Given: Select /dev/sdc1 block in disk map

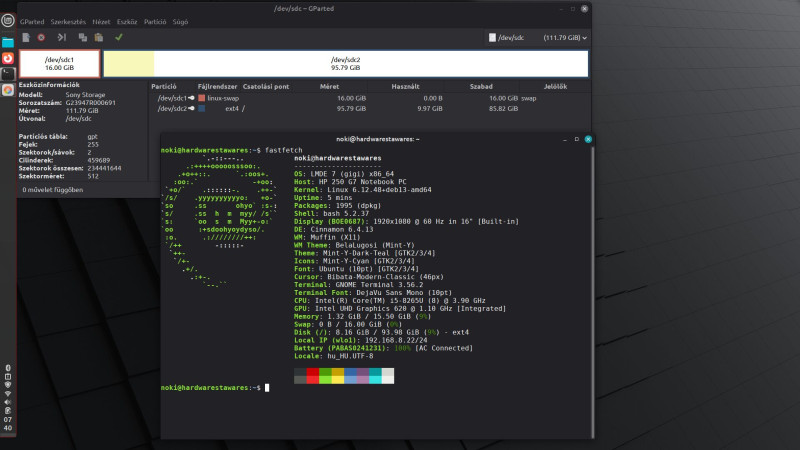Looking at the screenshot, I should (60, 64).
